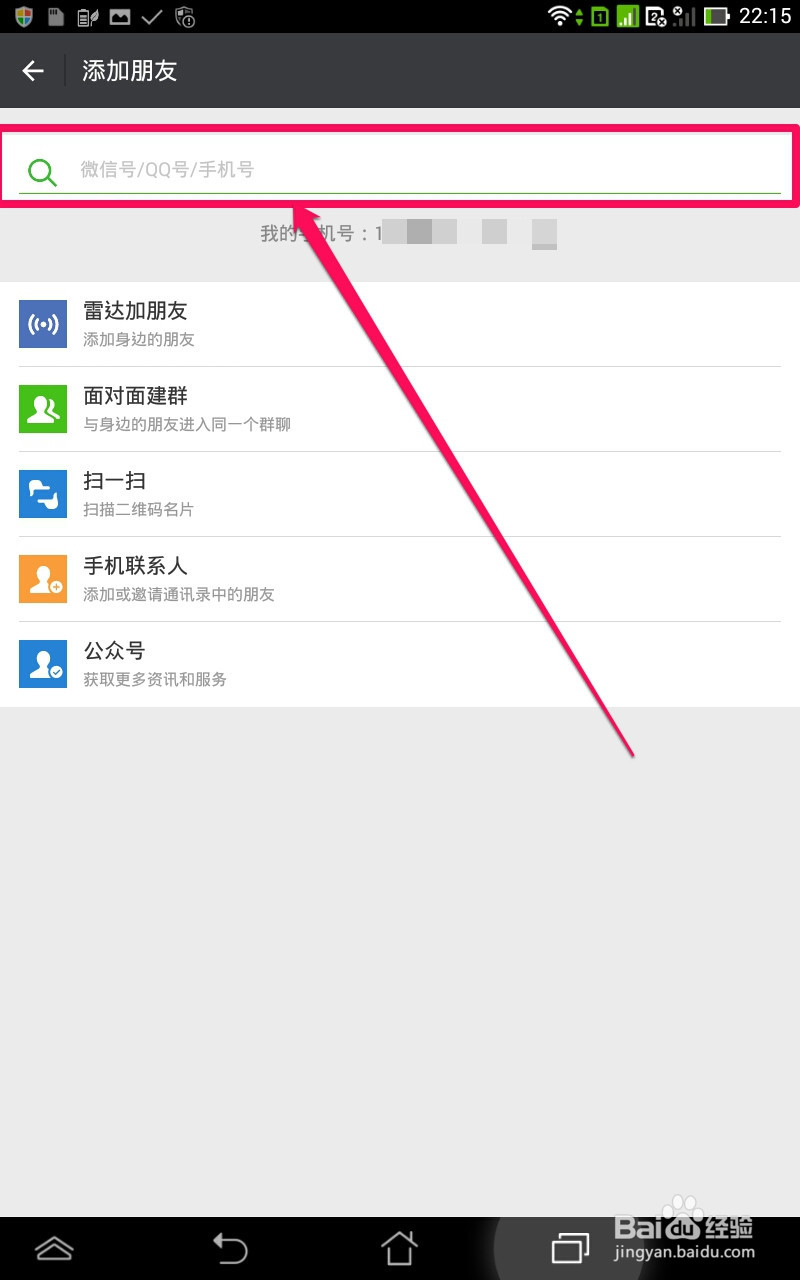The image size is (800, 1280).
Task: Open the 雷达加朋友 list entry
Action: tap(400, 324)
